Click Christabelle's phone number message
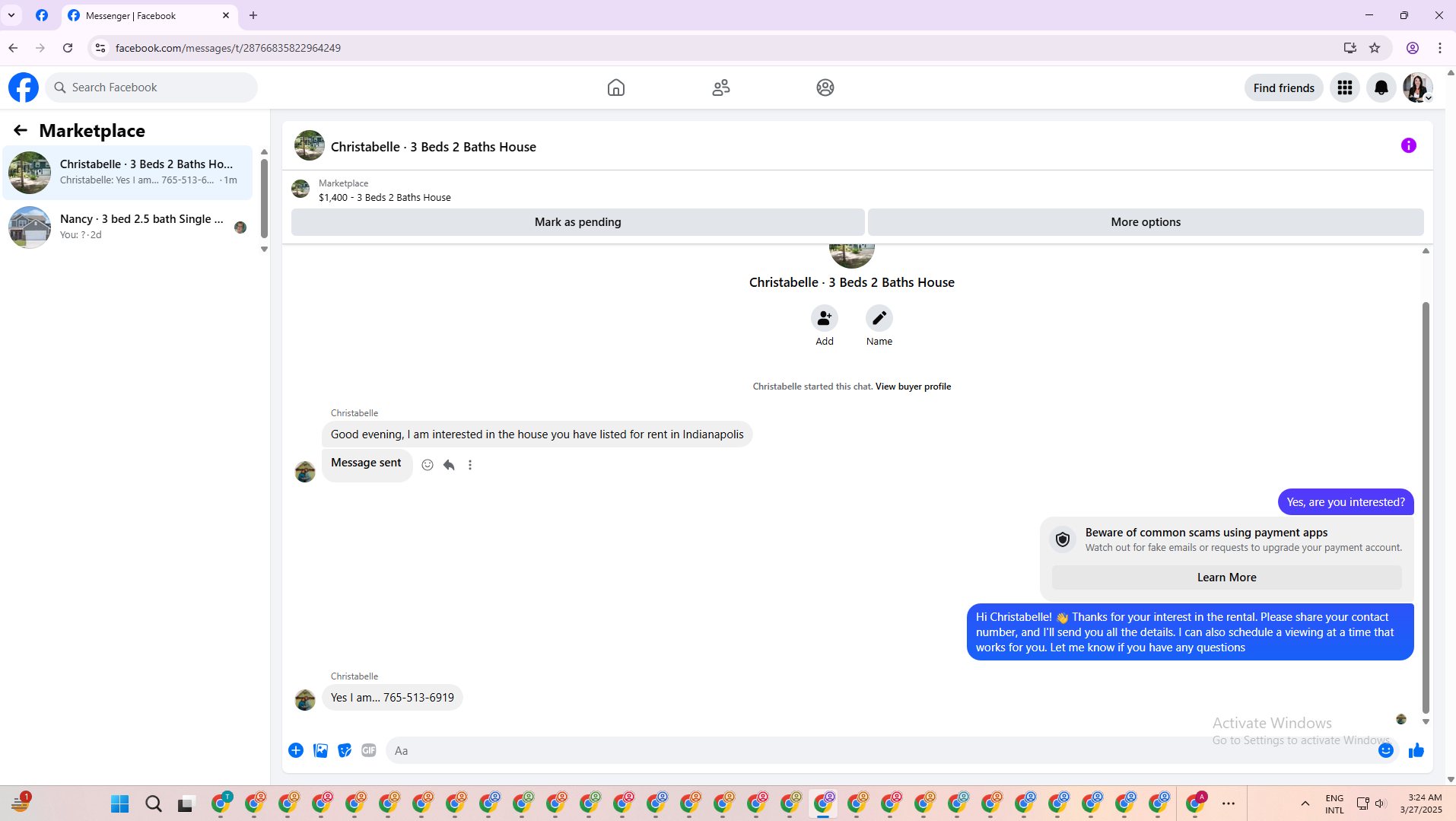The height and width of the screenshot is (821, 1456). click(x=392, y=698)
